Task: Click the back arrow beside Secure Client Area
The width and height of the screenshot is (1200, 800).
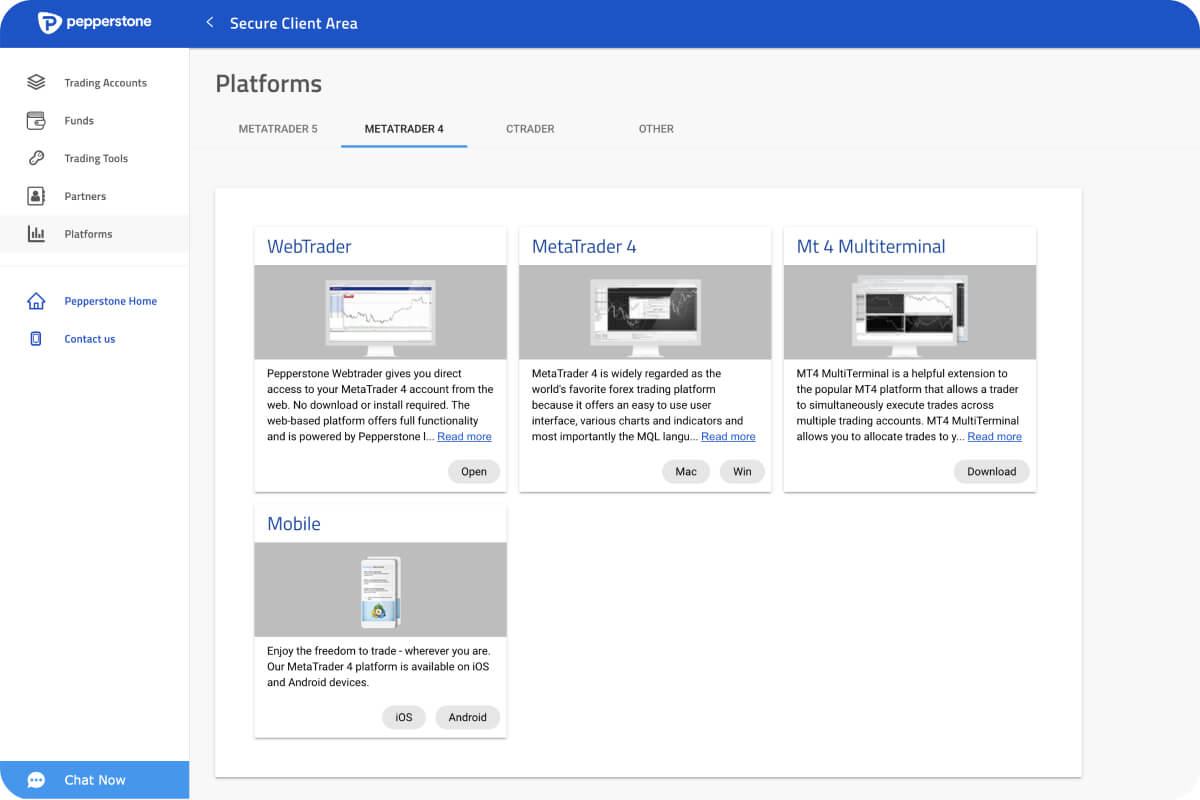Action: pos(209,22)
